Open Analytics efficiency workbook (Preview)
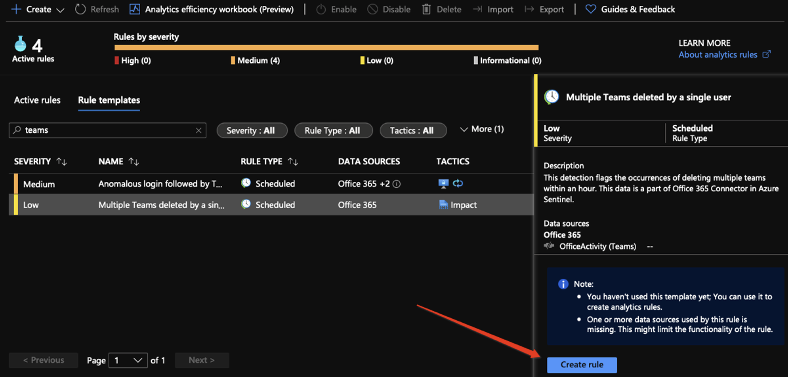788x377 pixels. 212,10
